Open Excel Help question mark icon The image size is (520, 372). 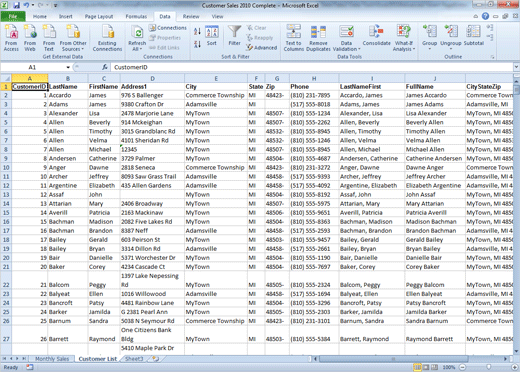[486, 16]
